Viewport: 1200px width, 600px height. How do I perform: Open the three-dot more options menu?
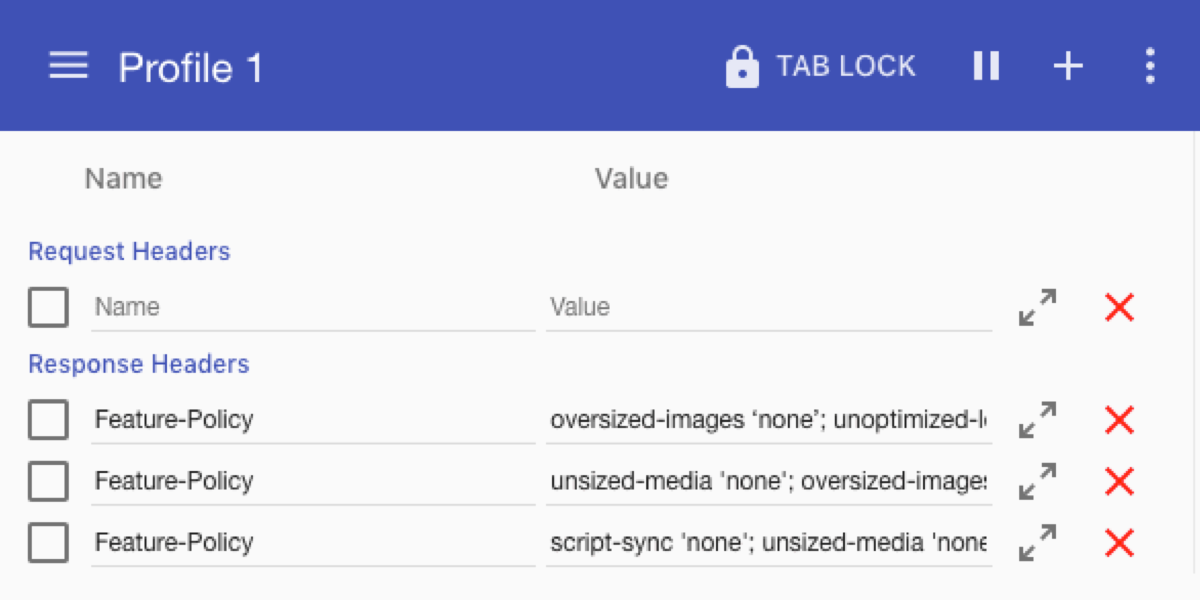coord(1150,67)
